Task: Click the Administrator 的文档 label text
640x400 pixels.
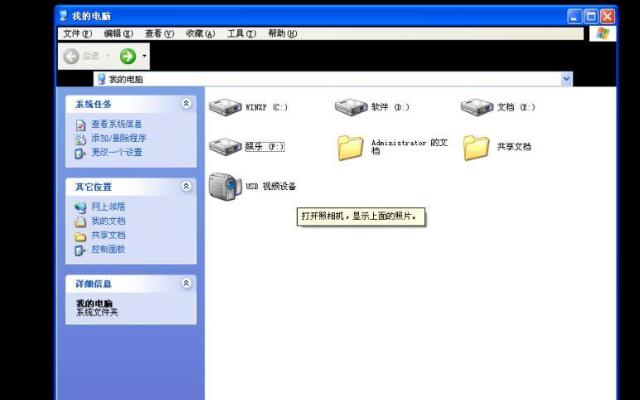Action: (x=409, y=147)
